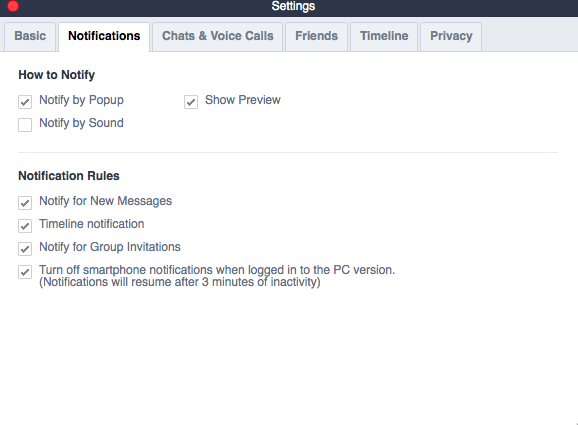Click the divider line between sections
The height and width of the screenshot is (425, 578).
coord(288,152)
